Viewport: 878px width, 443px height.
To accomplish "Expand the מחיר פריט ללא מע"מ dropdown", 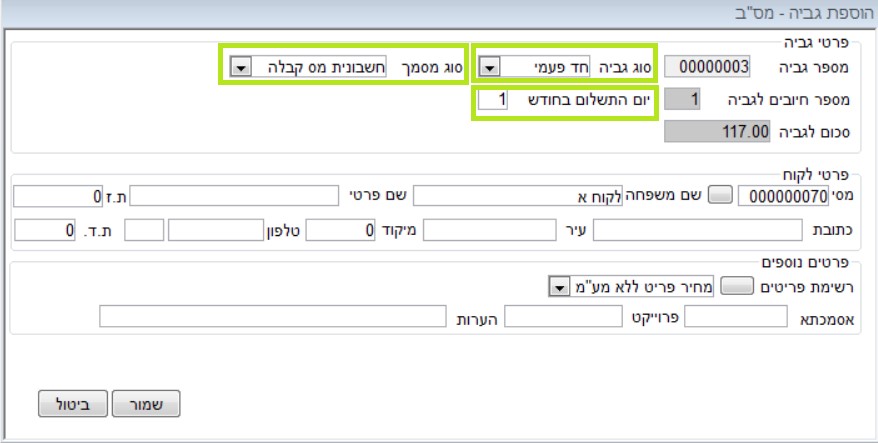I will (558, 288).
